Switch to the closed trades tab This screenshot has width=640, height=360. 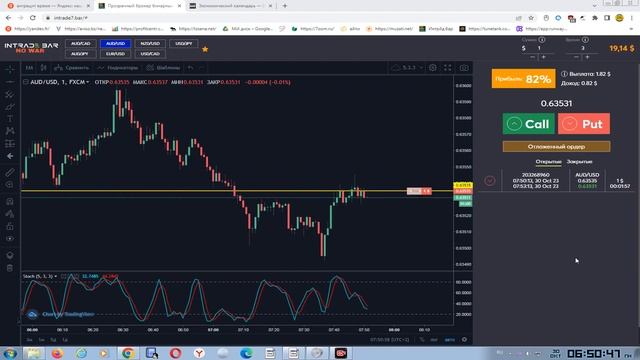[x=579, y=162]
